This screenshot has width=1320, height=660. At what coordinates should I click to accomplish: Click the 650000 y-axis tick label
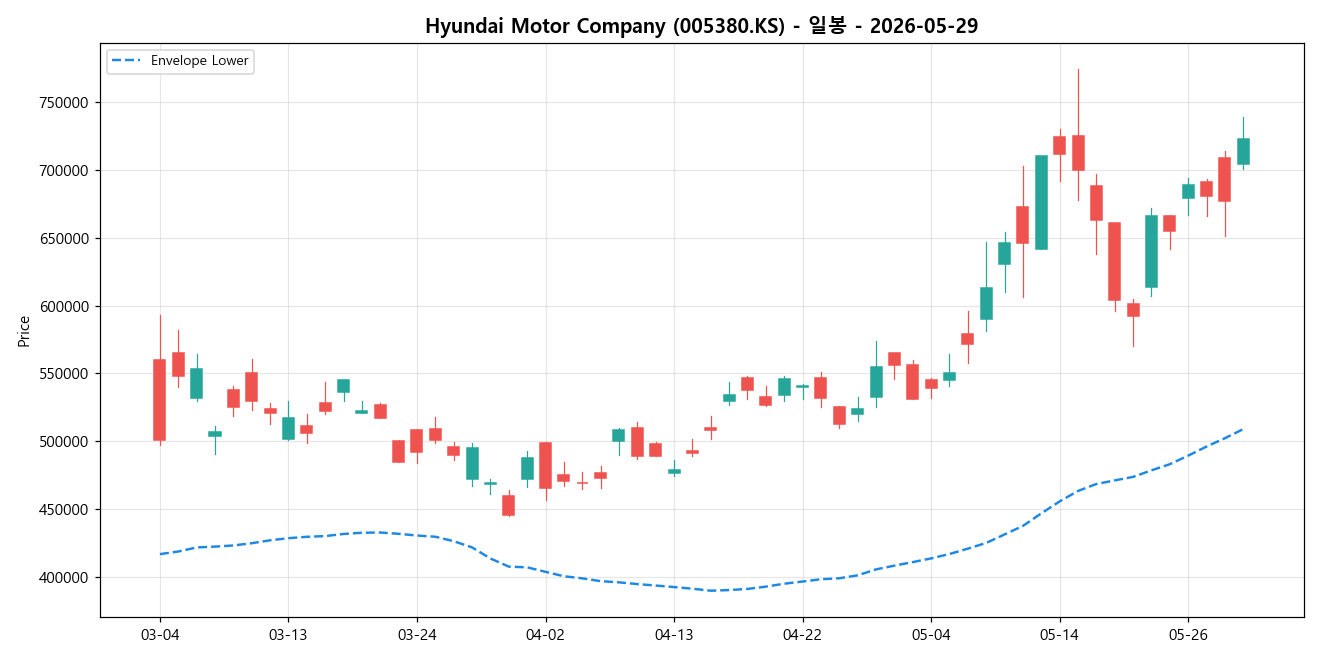click(x=65, y=239)
